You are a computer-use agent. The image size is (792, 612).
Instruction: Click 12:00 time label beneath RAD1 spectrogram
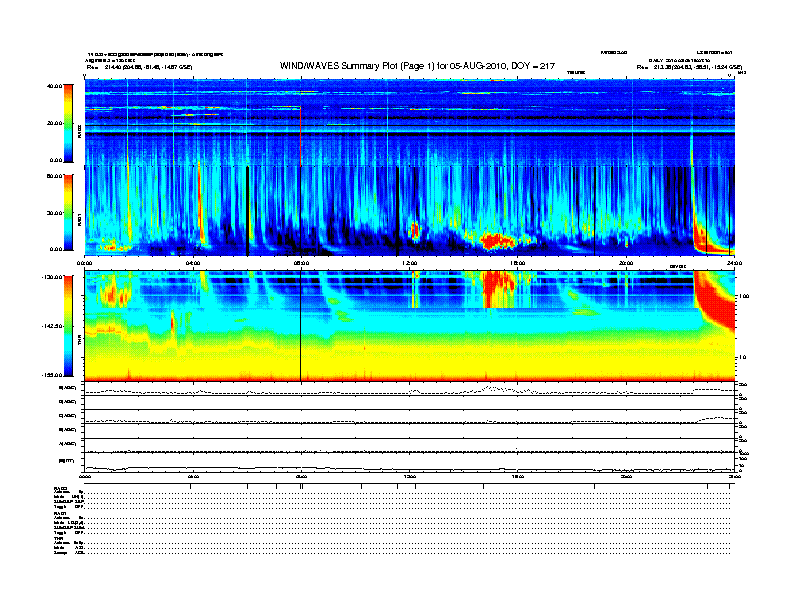pos(410,263)
